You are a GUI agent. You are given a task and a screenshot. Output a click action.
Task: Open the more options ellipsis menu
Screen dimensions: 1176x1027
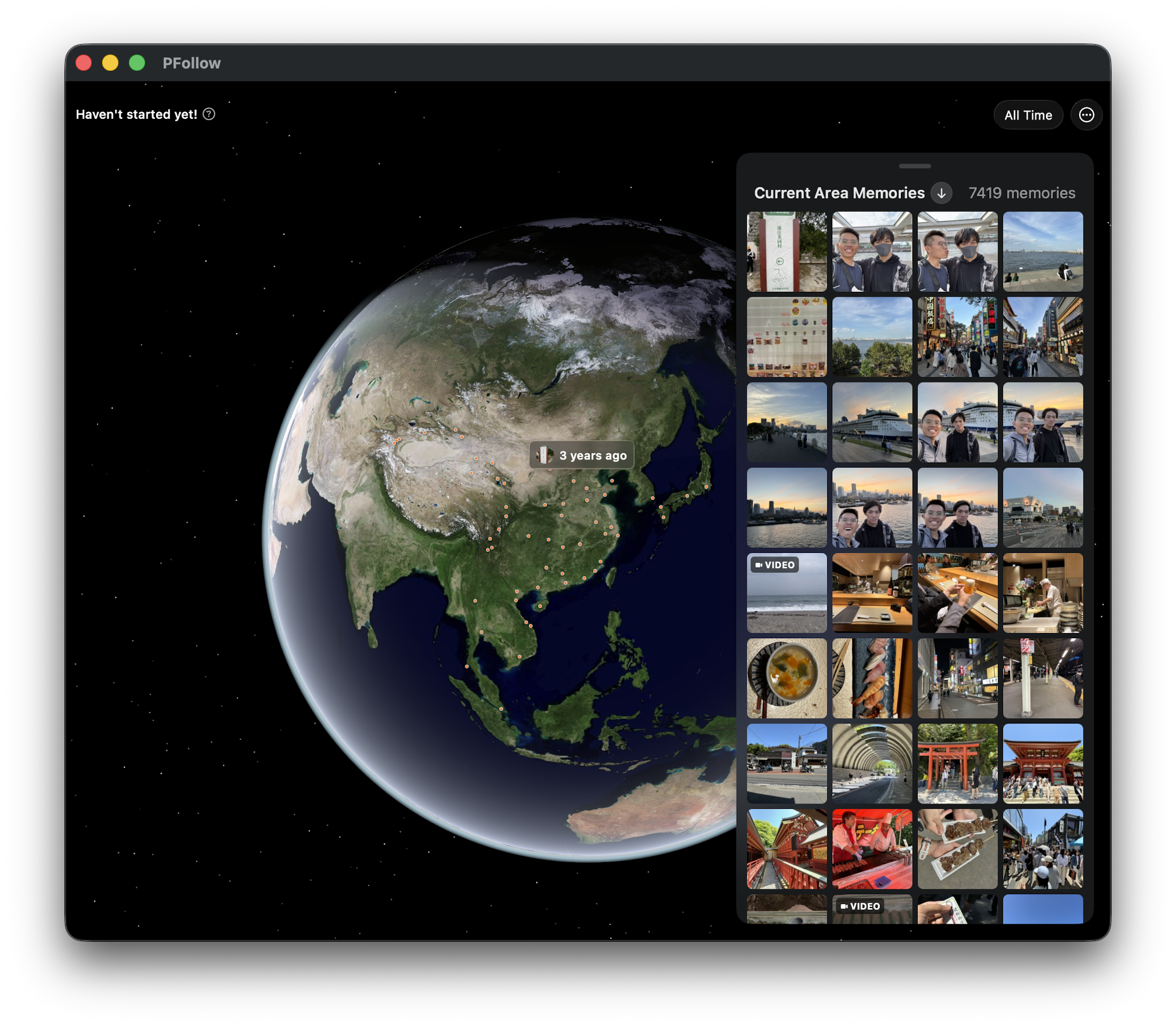click(1086, 115)
